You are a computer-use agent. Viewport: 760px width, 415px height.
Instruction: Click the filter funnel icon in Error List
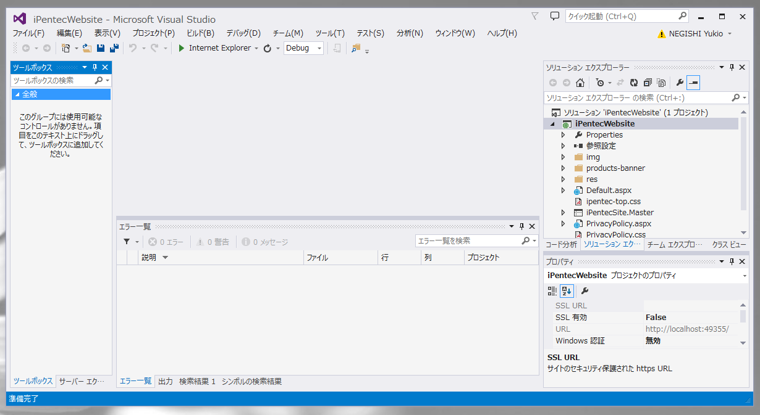pyautogui.click(x=127, y=241)
